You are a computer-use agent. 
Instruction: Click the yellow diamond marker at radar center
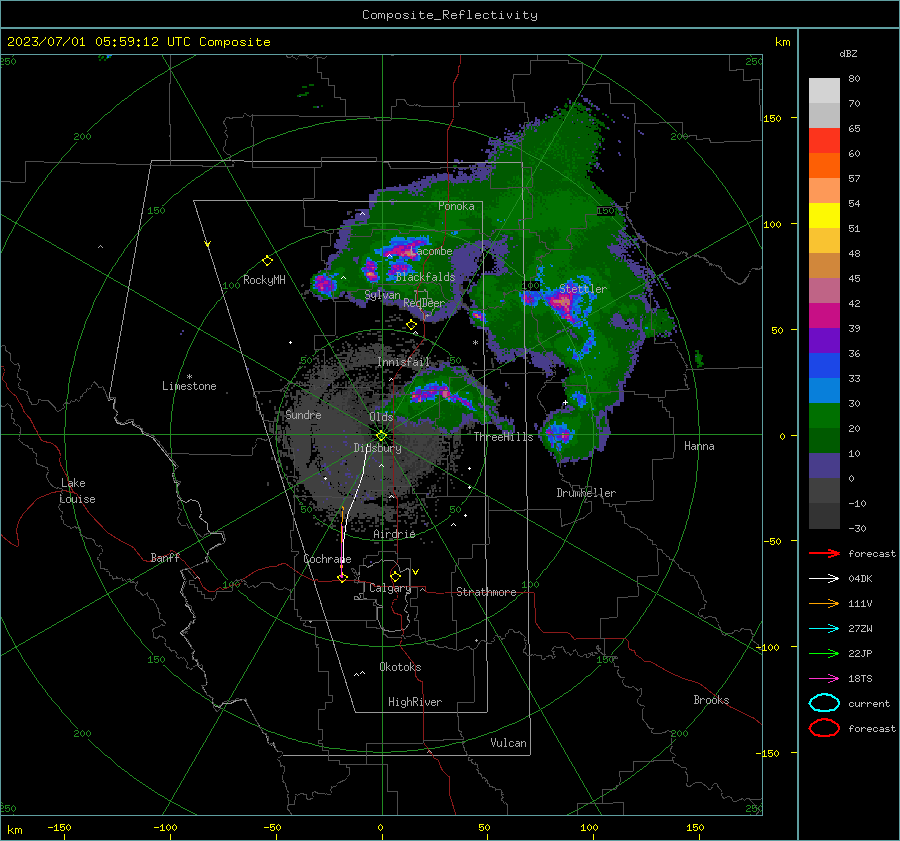tap(381, 436)
